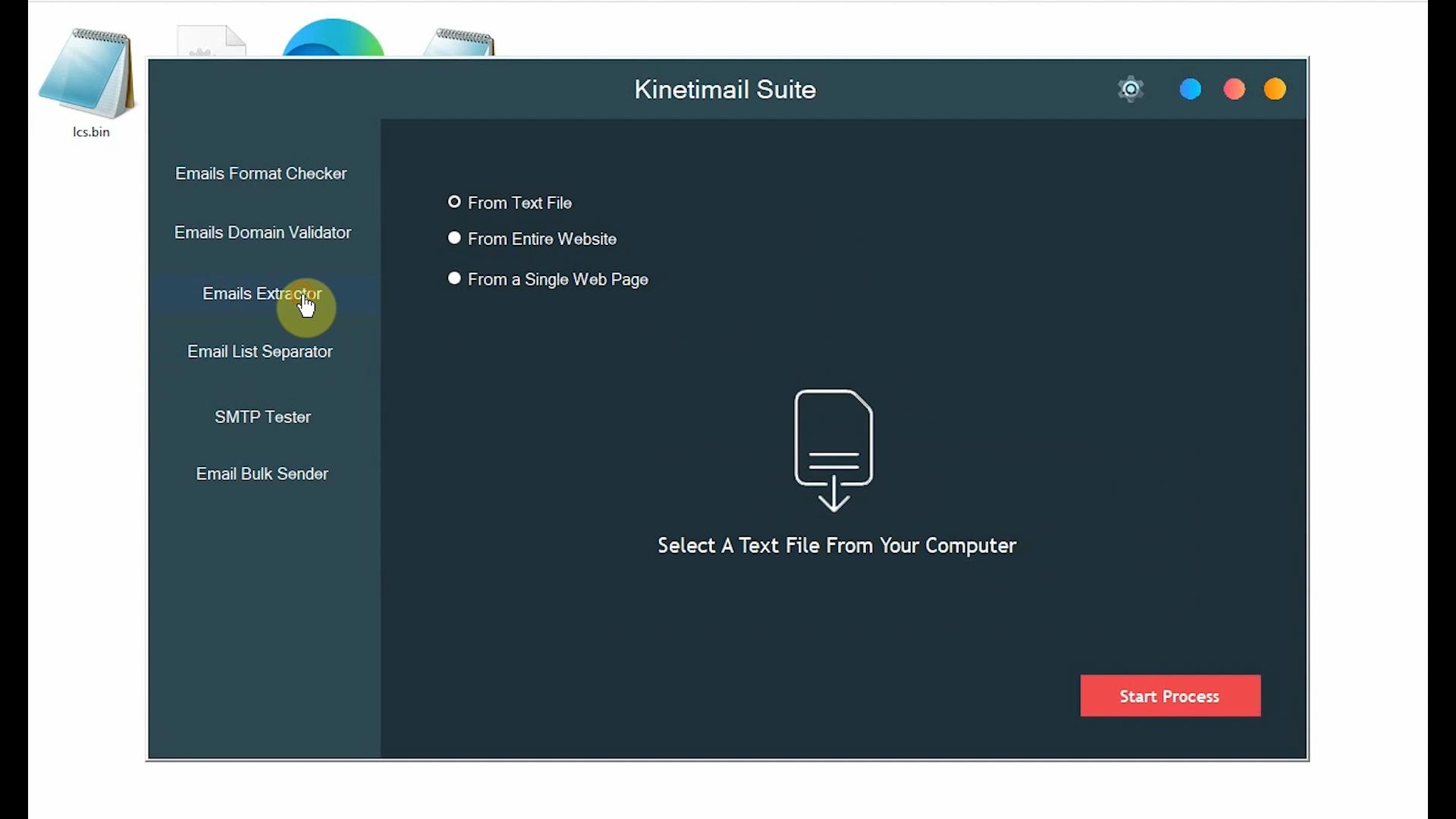The image size is (1456, 819).
Task: Click the yellow circle in the title bar
Action: 1275,88
